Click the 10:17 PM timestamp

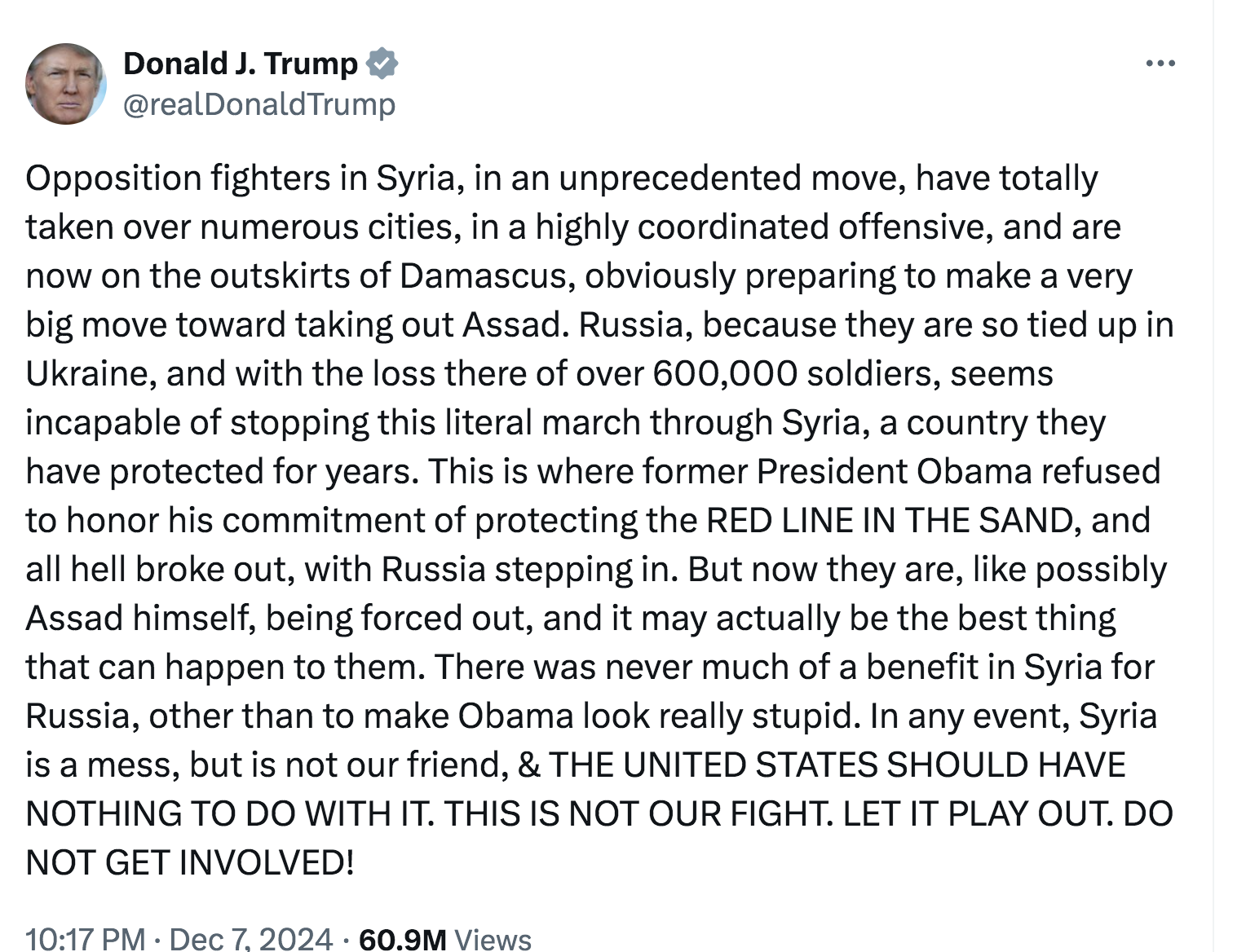tap(86, 938)
